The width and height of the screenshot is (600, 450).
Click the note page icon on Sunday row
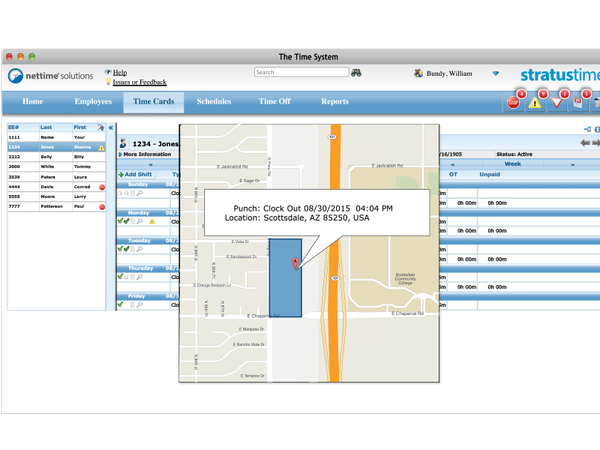(x=133, y=193)
